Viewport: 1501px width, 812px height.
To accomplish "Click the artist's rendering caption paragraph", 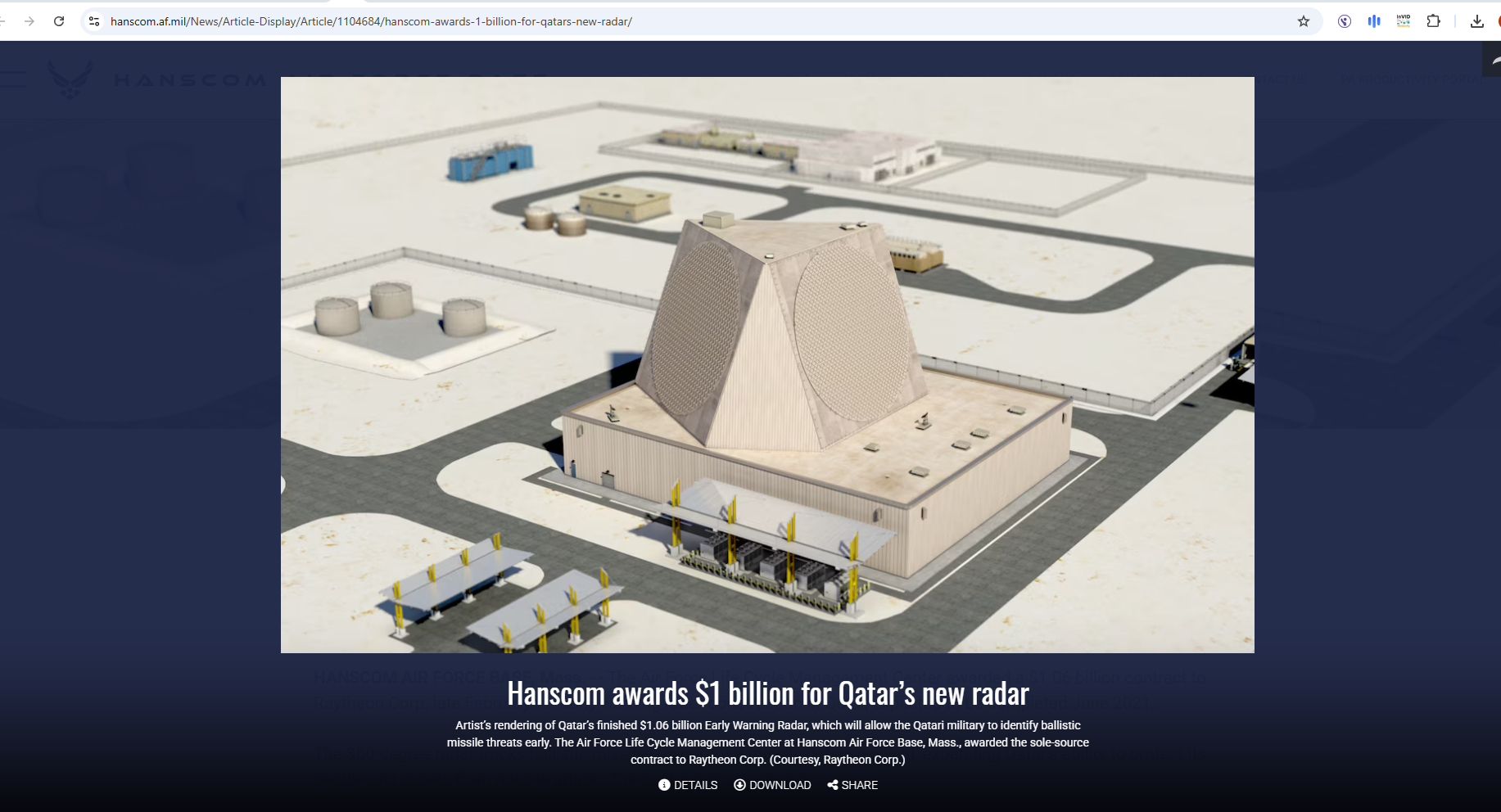I will 767,742.
